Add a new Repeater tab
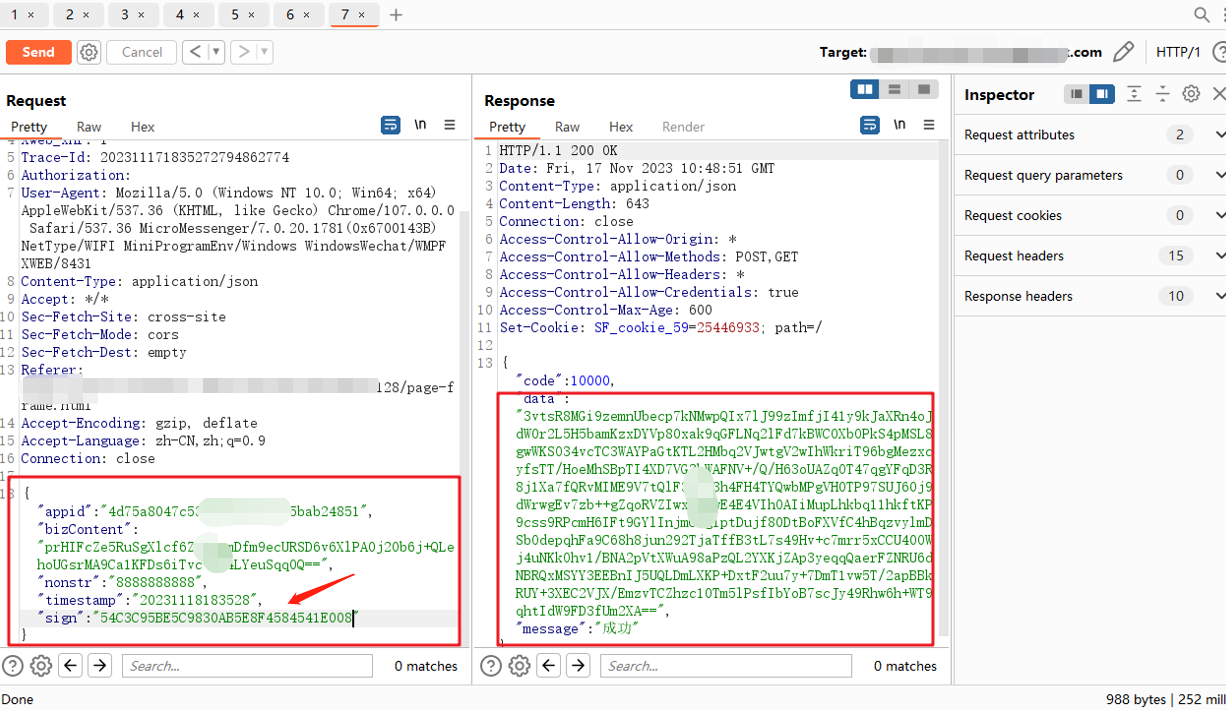The height and width of the screenshot is (710, 1226). tap(396, 15)
